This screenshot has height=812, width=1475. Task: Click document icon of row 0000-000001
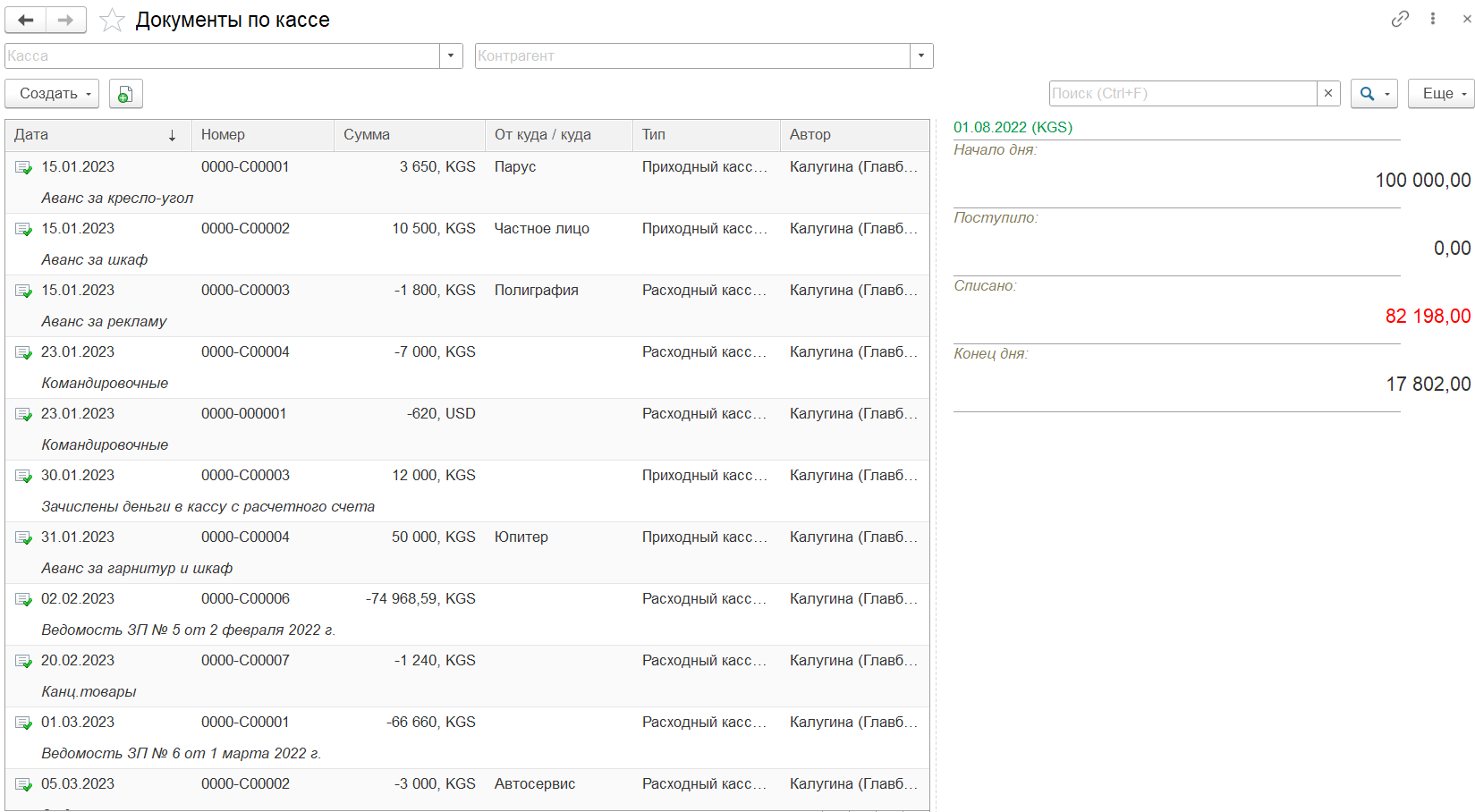click(x=23, y=414)
